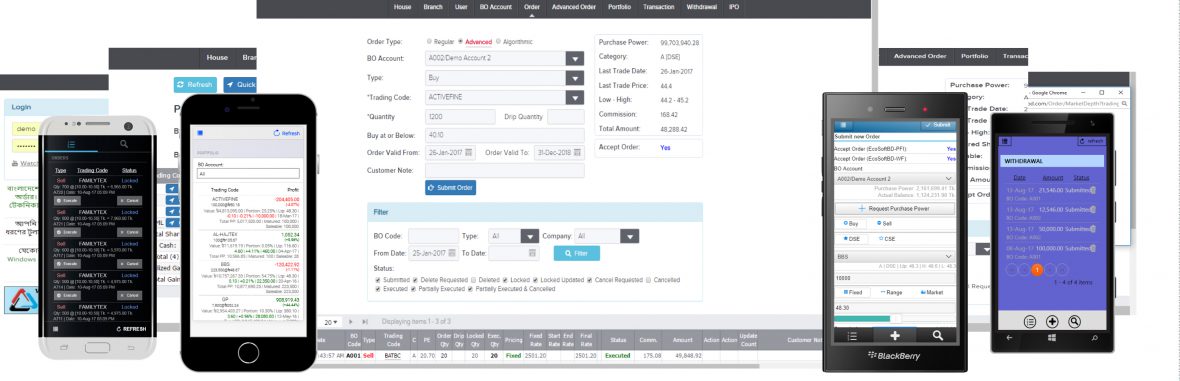Open the Filter From Date calendar icon
Screen dimensions: 1180x381
[452, 254]
